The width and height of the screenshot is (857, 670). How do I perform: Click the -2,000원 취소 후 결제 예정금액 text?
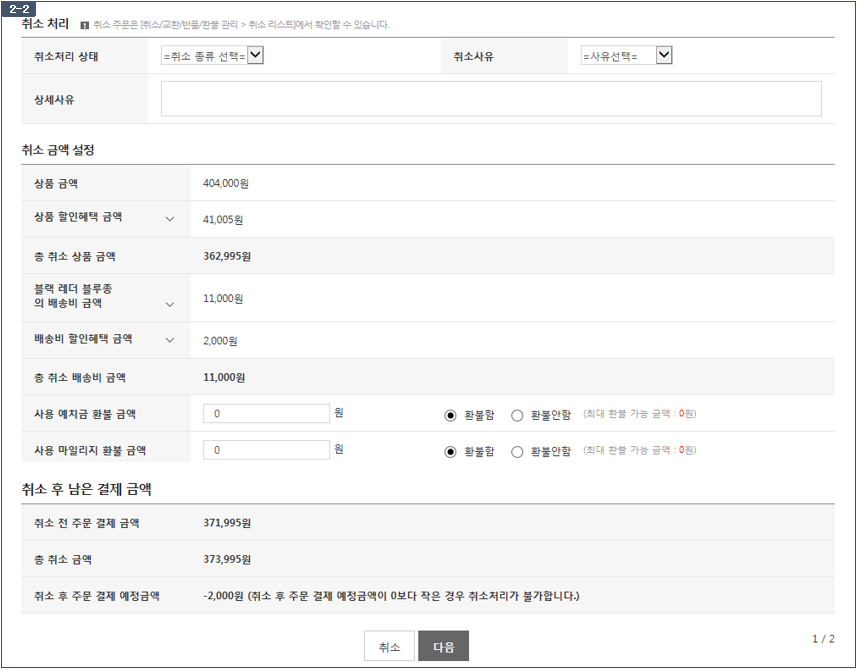pyautogui.click(x=391, y=596)
